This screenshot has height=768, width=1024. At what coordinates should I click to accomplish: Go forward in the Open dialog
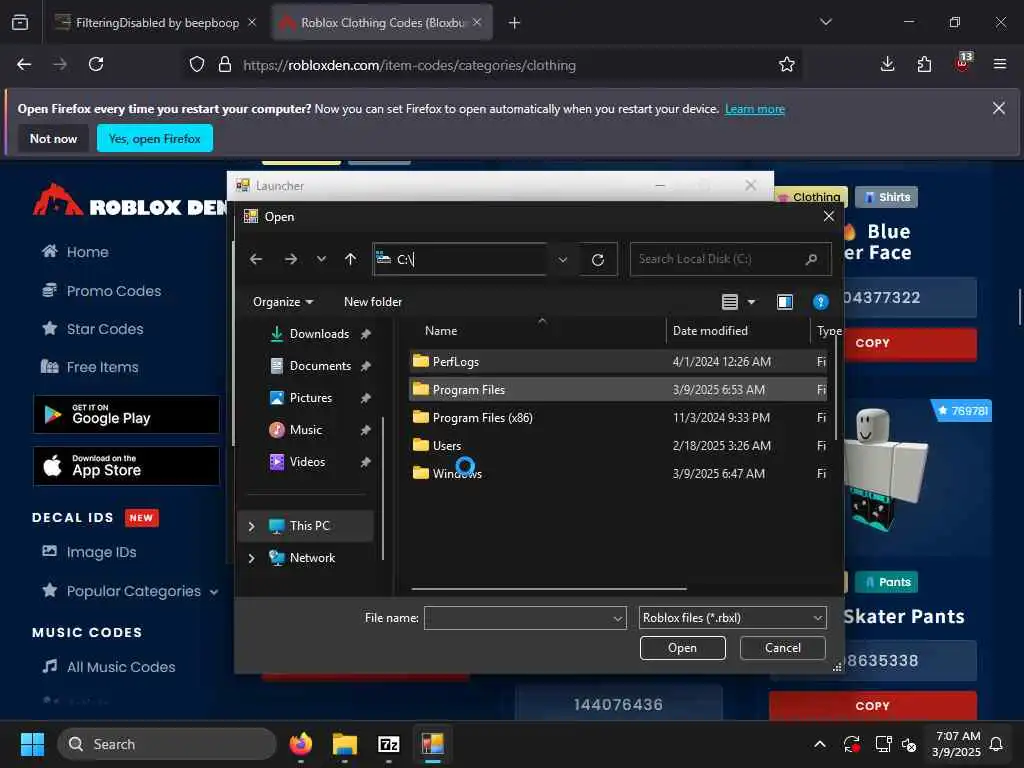point(291,259)
